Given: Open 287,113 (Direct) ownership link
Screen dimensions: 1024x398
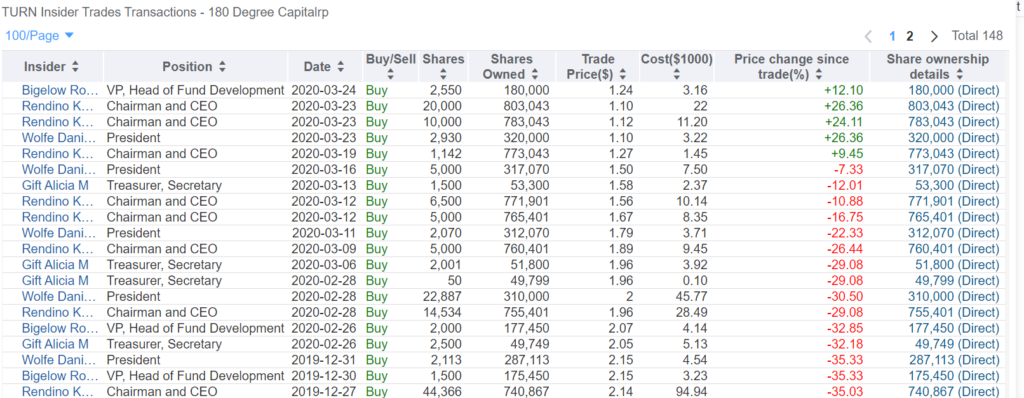Looking at the screenshot, I should (x=953, y=359).
